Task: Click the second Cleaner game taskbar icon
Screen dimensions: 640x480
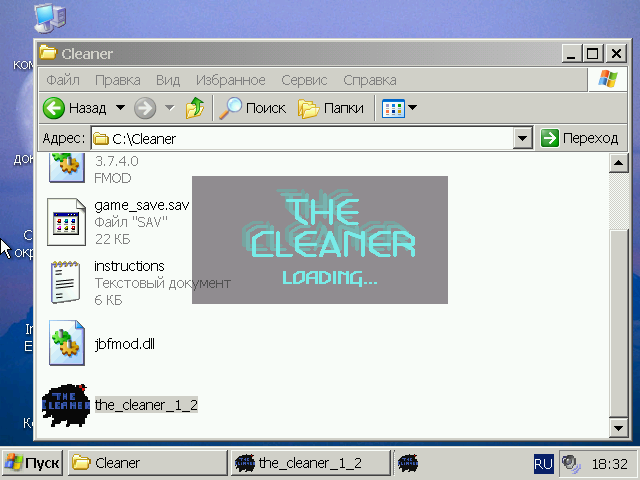Action: click(408, 463)
